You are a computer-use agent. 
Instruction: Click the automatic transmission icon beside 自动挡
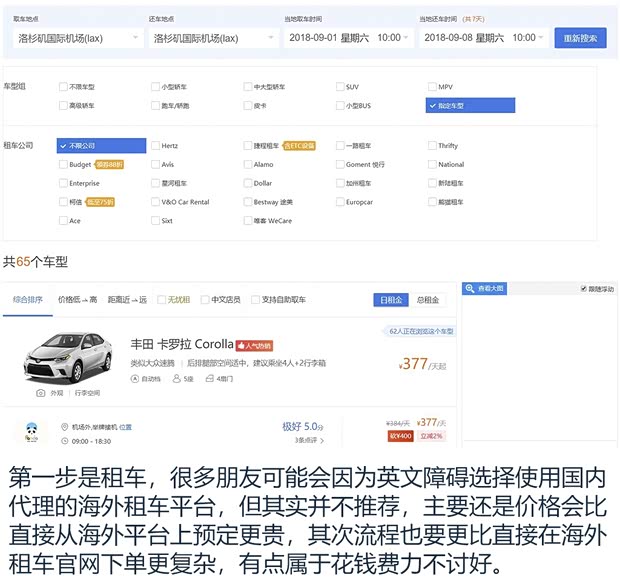point(134,379)
